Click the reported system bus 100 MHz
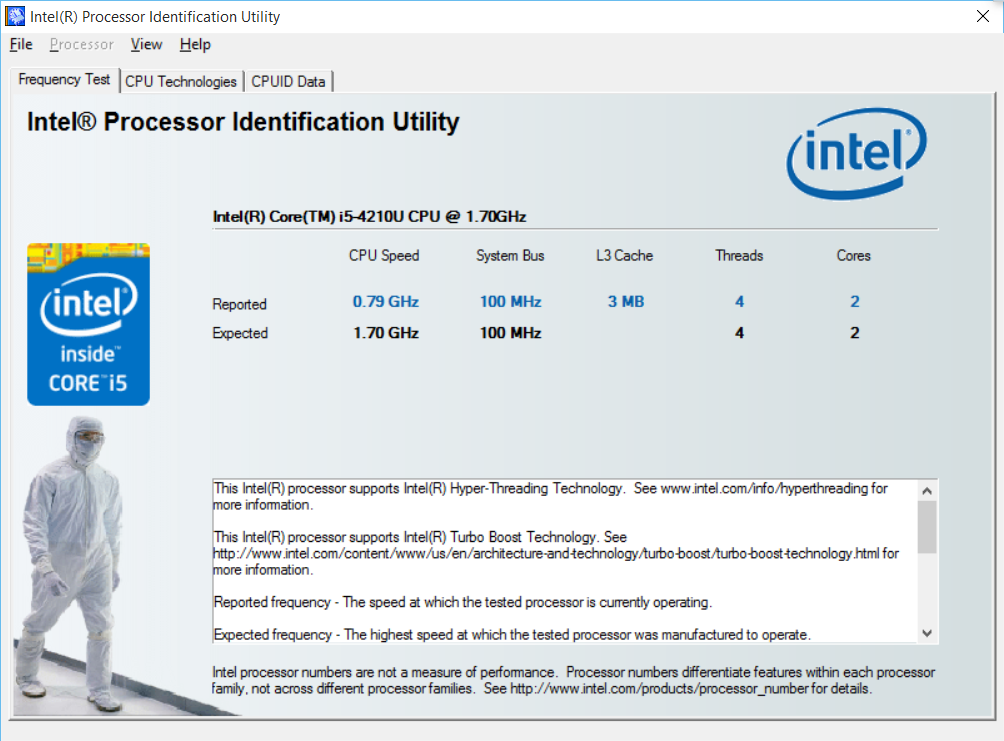Viewport: 1004px width, 741px height. [510, 302]
